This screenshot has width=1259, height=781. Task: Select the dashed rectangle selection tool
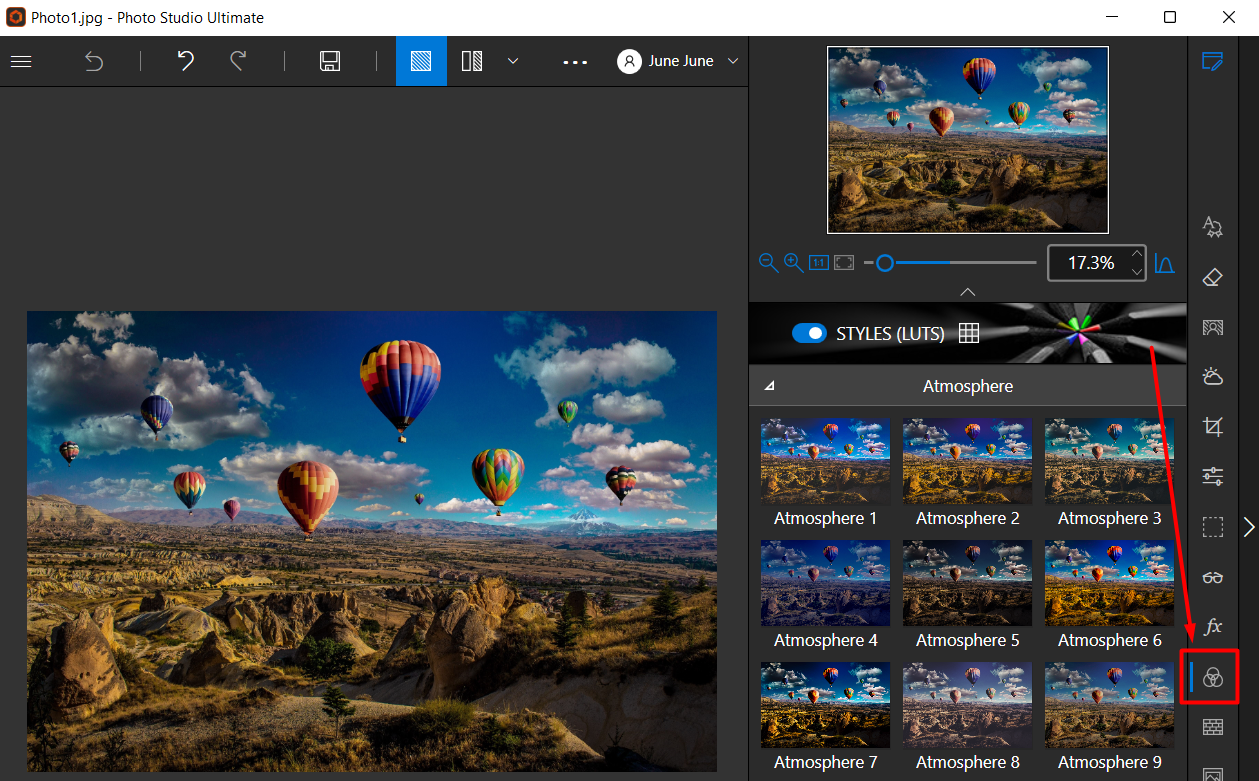click(1212, 527)
